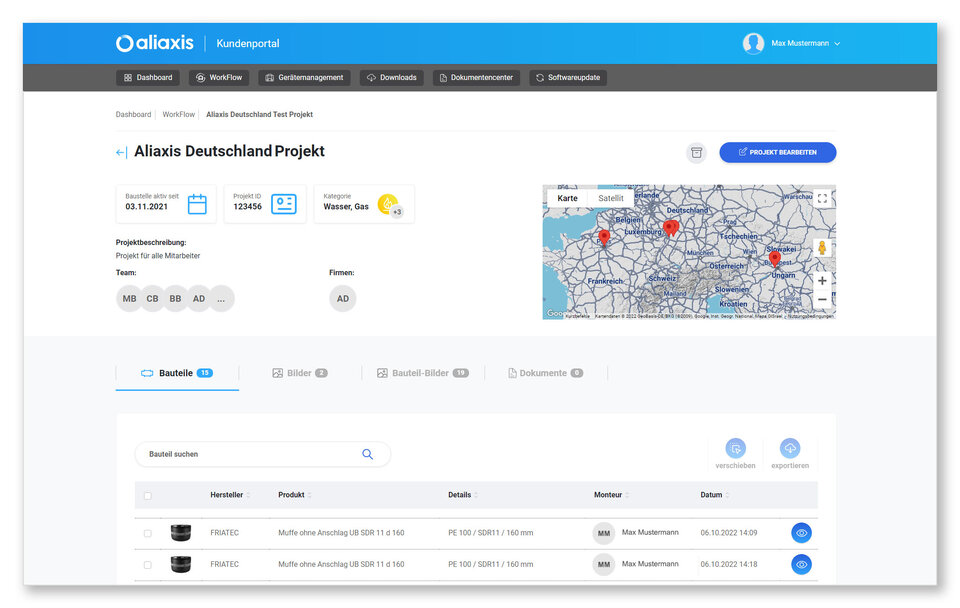Image resolution: width=960 pixels, height=608 pixels.
Task: Open the Max Mustermann user avatar
Action: 753,43
